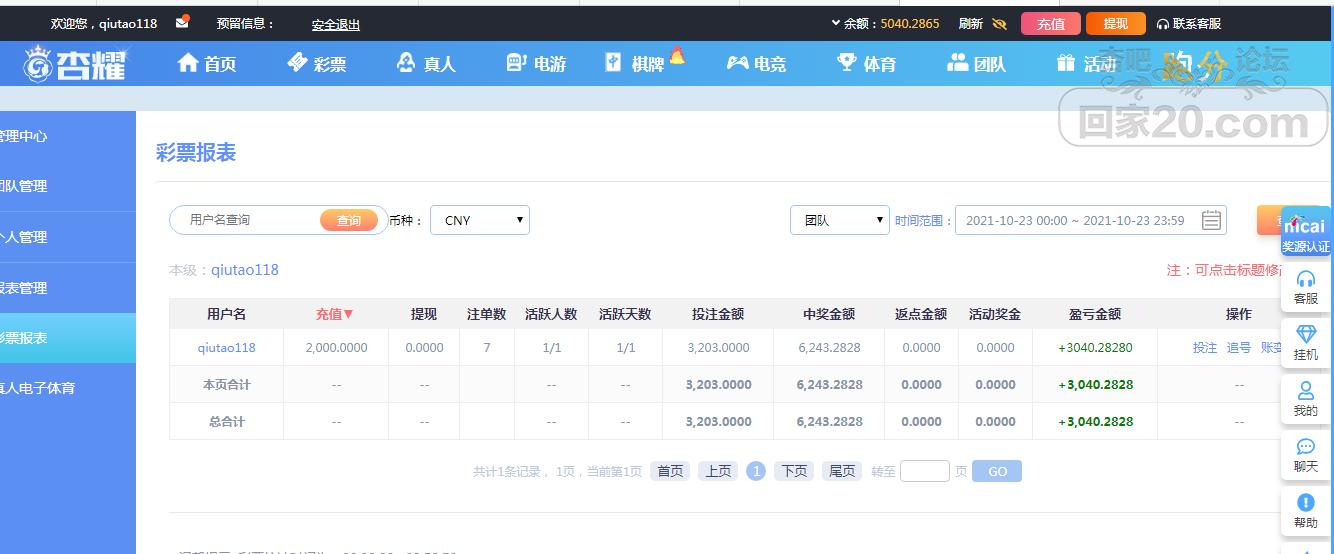This screenshot has height=554, width=1334.
Task: Open 帮助 help floating icon
Action: [1306, 510]
